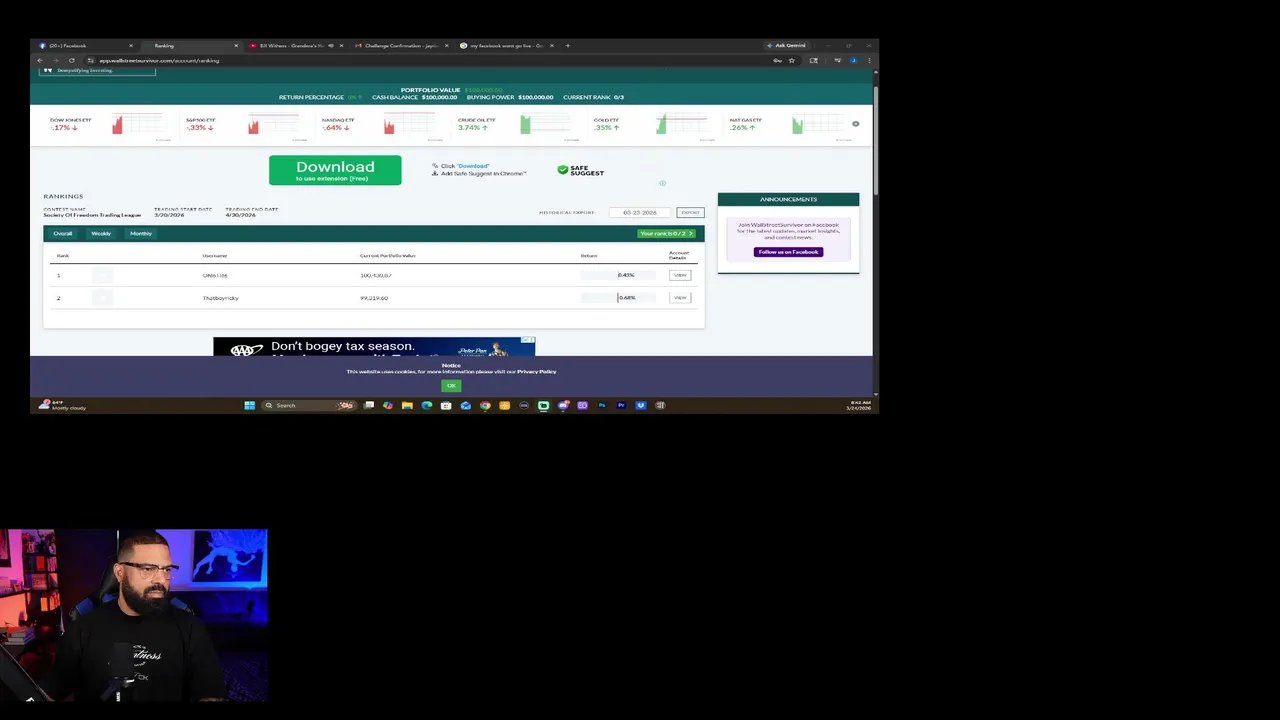The height and width of the screenshot is (720, 1280).
Task: View account details for rank 1 user
Action: pos(680,275)
